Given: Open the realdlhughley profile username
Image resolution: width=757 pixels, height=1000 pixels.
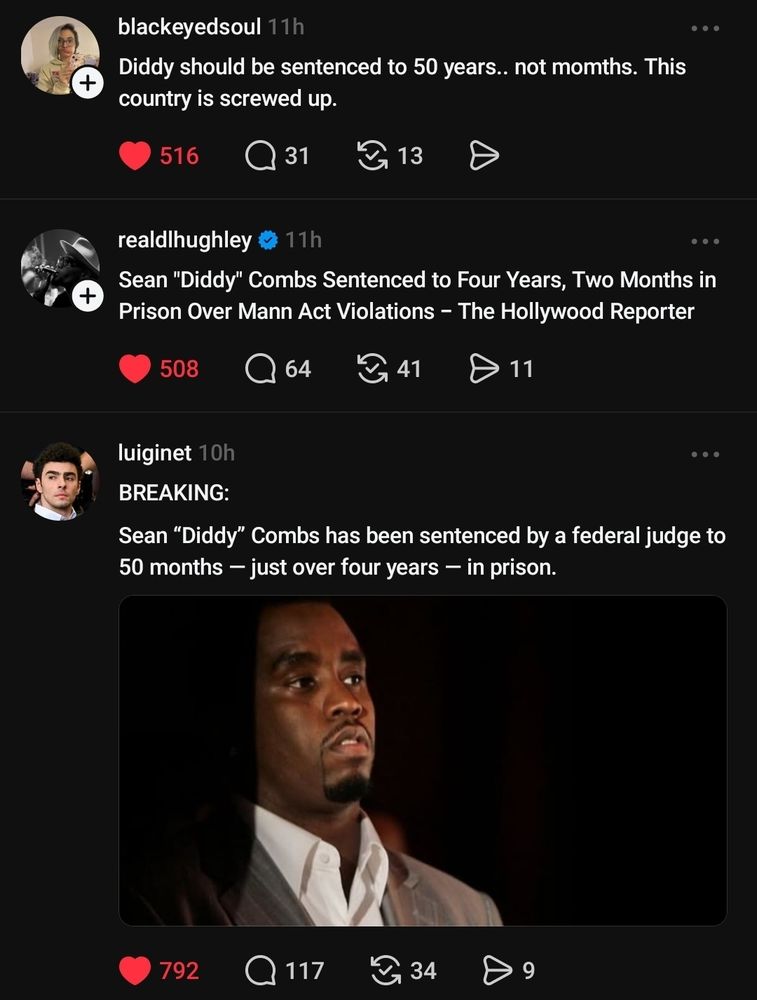Looking at the screenshot, I should pos(185,240).
